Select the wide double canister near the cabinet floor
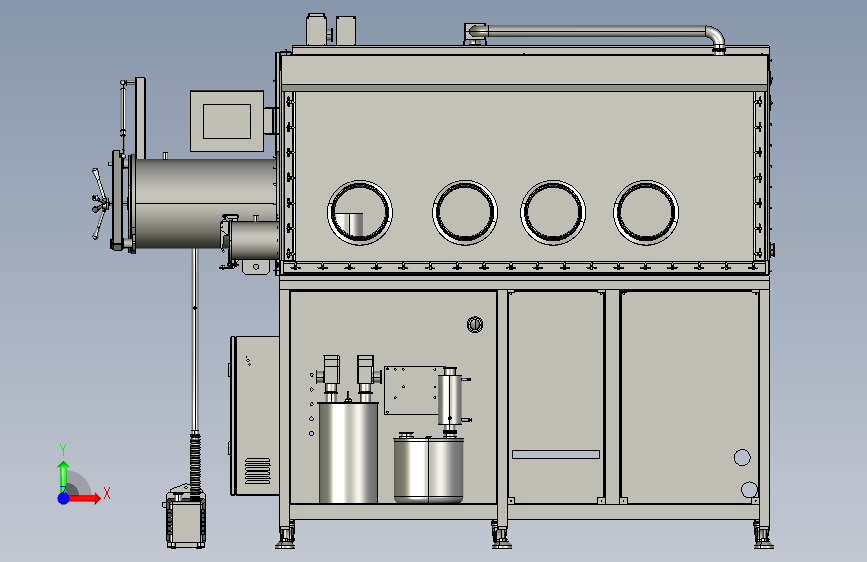This screenshot has height=562, width=867. 429,470
